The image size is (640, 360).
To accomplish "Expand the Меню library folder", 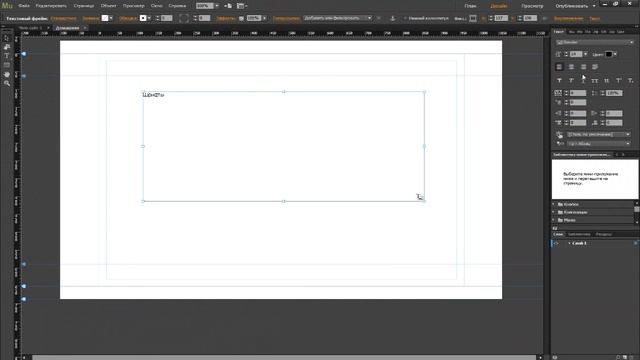I will (x=554, y=220).
